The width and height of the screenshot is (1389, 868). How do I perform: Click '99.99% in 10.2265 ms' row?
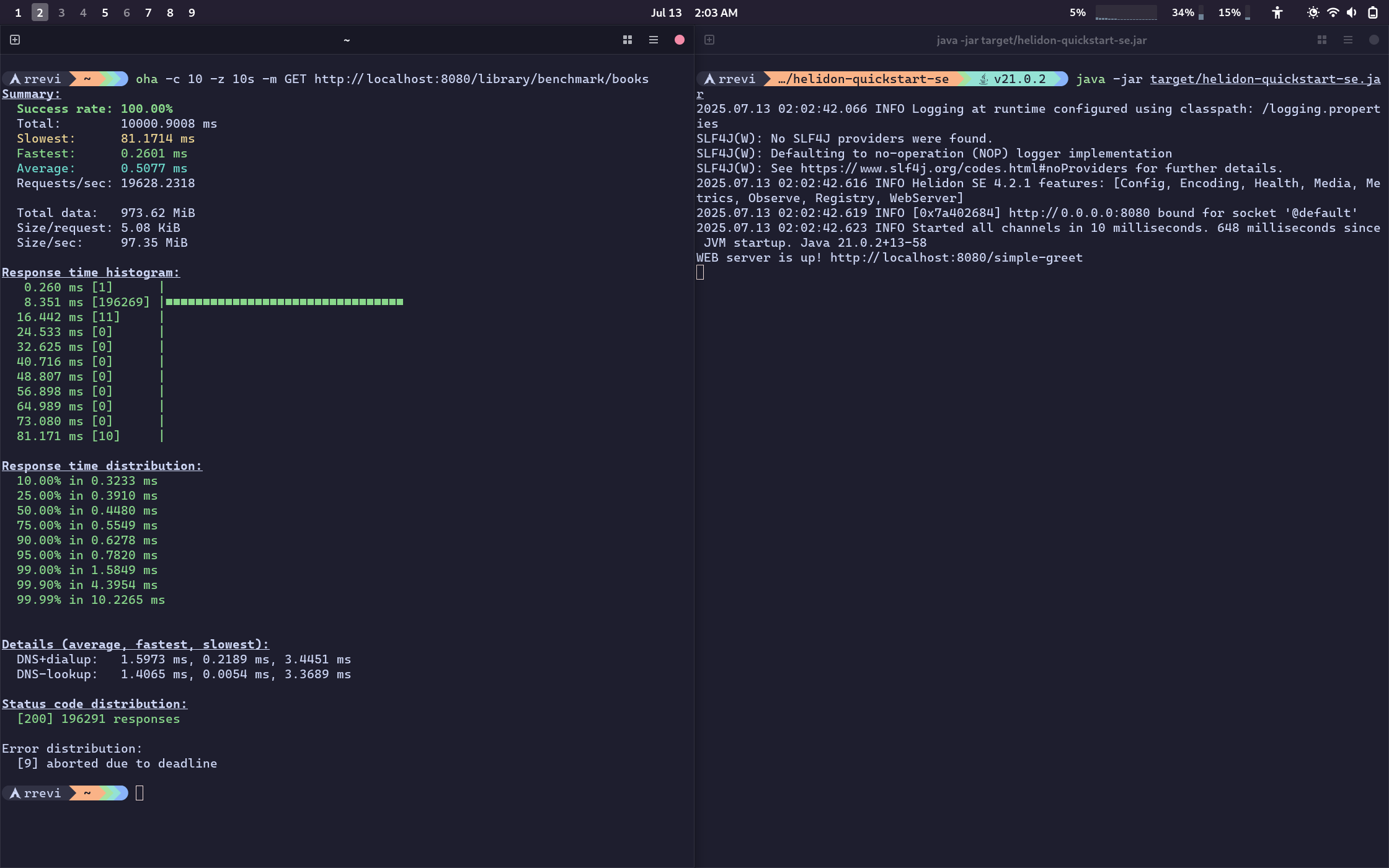pyautogui.click(x=91, y=600)
